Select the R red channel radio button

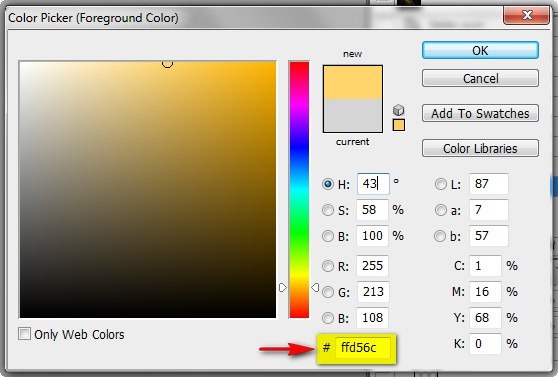tap(327, 266)
